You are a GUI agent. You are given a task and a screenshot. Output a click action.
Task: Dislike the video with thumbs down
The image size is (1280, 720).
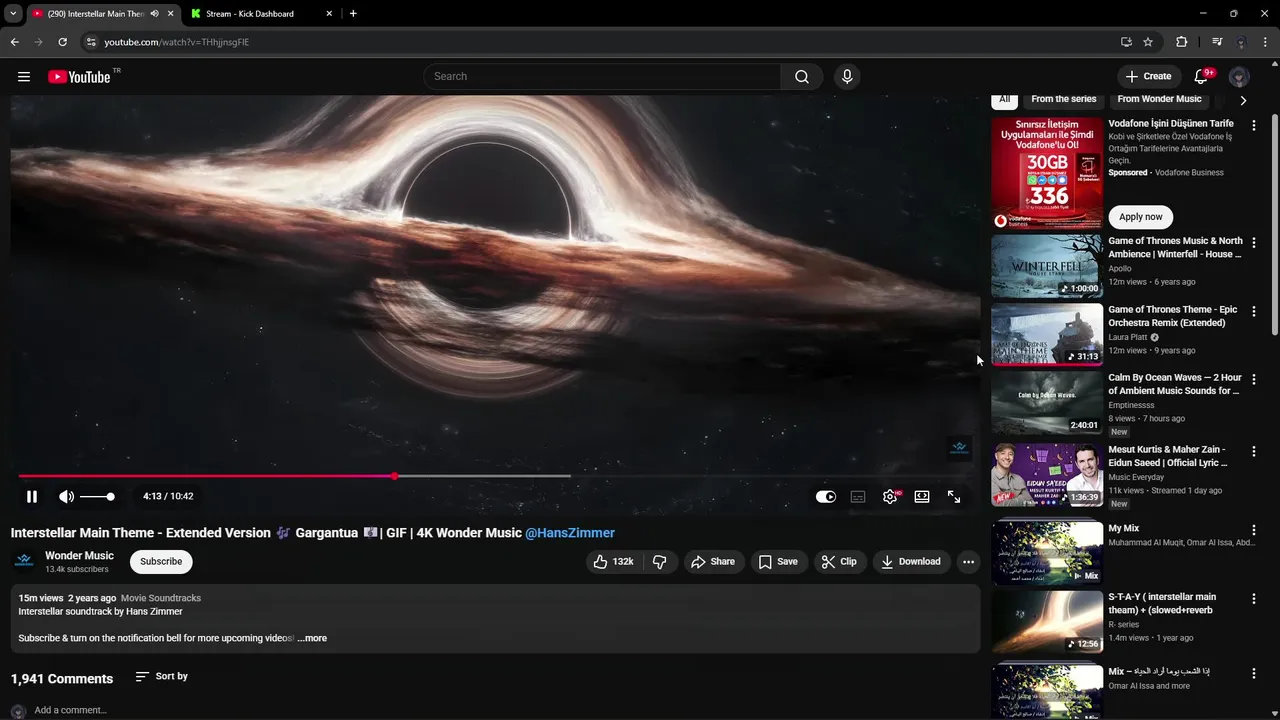click(x=660, y=562)
